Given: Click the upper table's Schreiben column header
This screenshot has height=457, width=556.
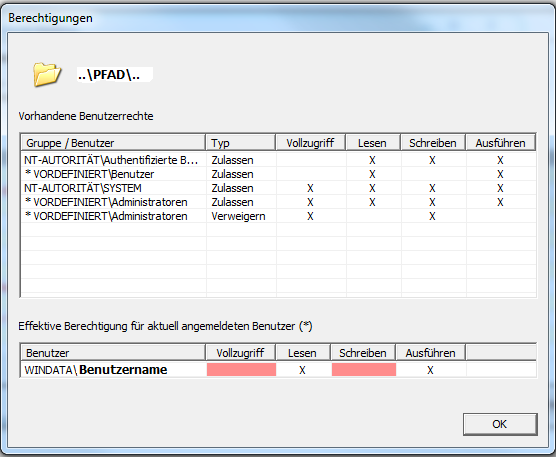Looking at the screenshot, I should (433, 143).
